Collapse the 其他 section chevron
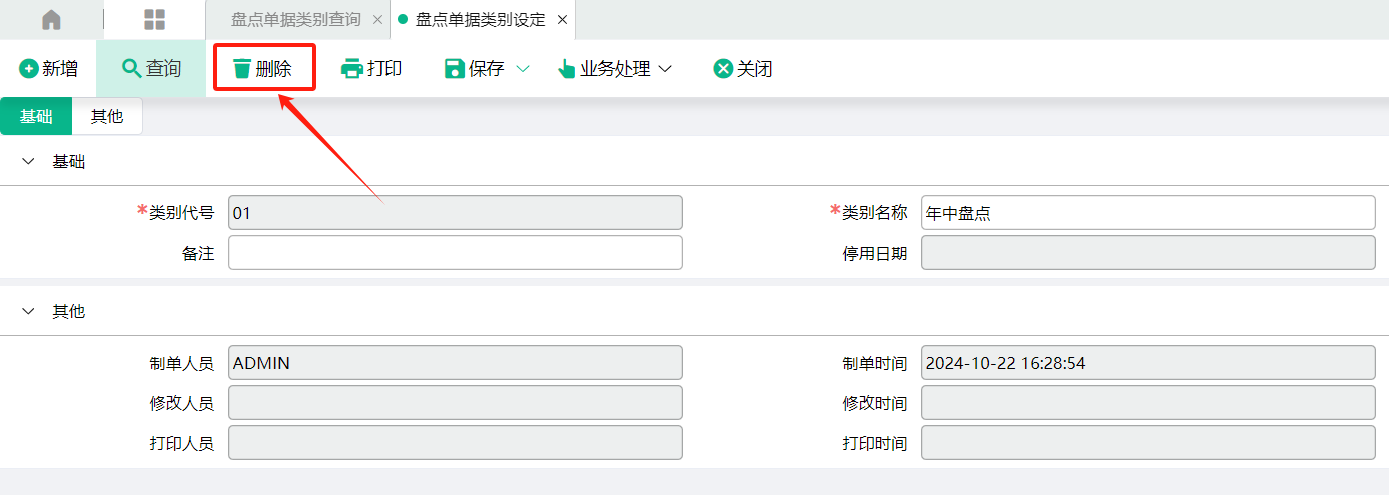The width and height of the screenshot is (1389, 495). (x=28, y=311)
